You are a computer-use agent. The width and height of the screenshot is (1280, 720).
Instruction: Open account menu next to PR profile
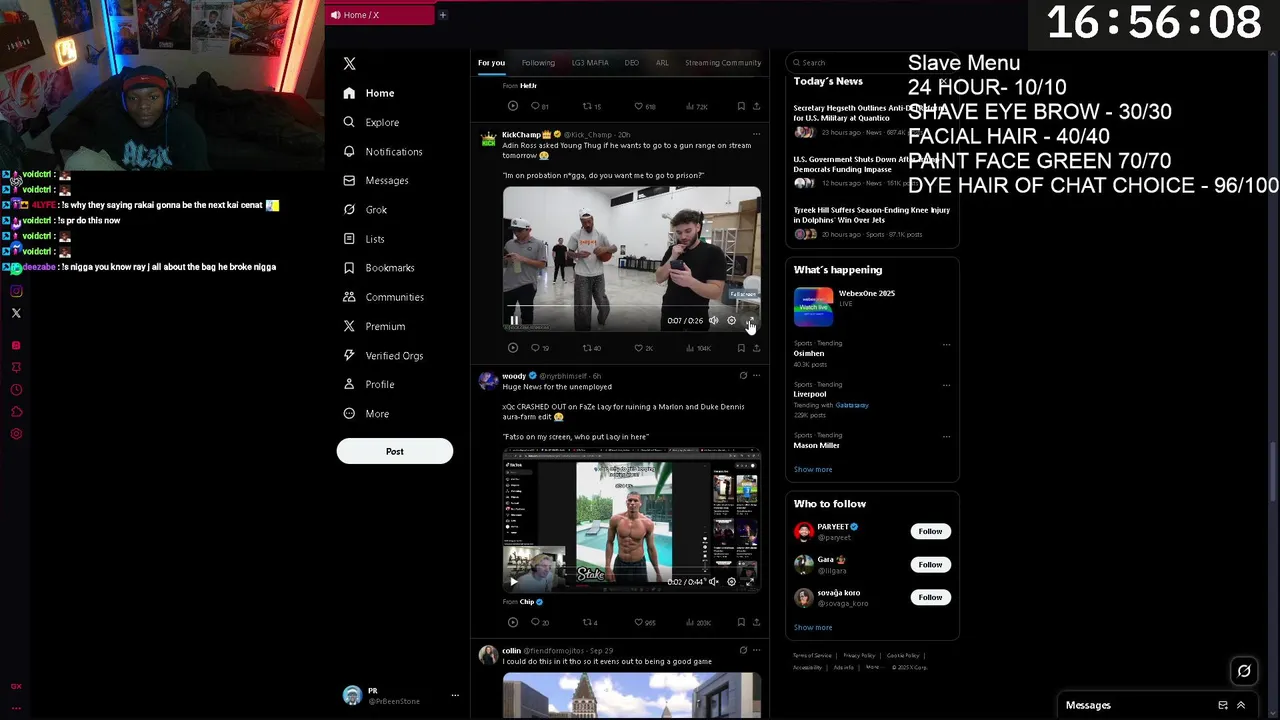click(455, 695)
